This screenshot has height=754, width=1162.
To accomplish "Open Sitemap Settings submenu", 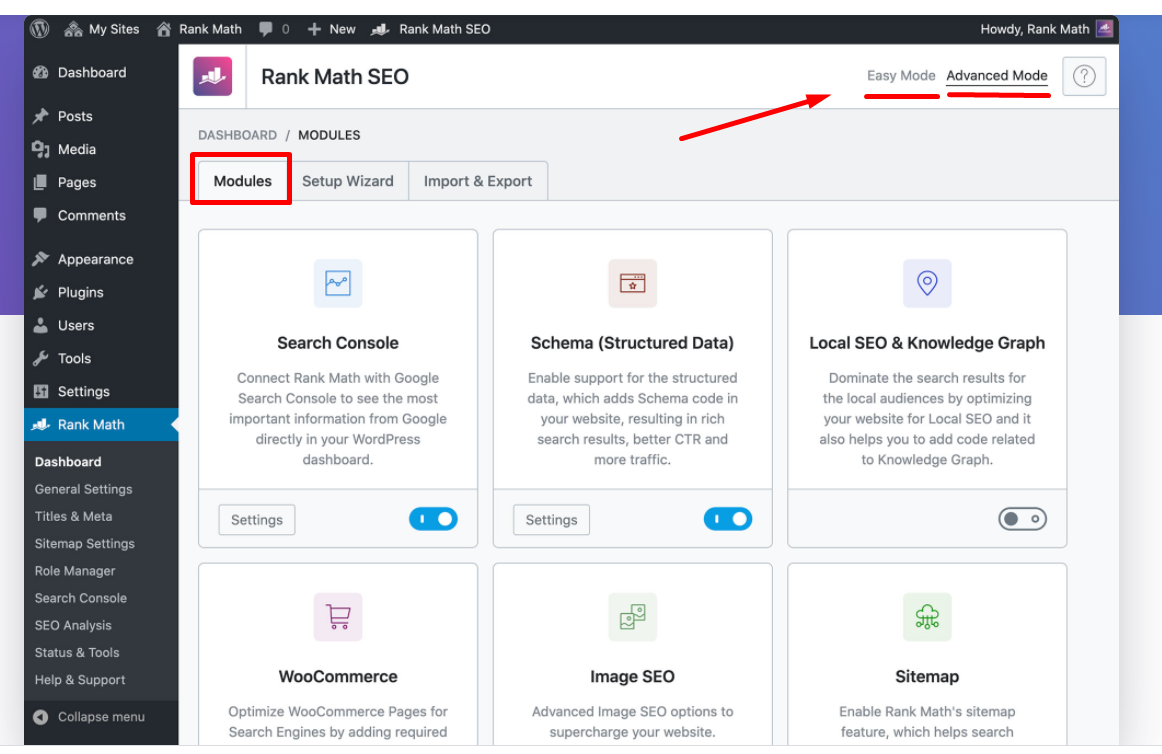I will (84, 543).
